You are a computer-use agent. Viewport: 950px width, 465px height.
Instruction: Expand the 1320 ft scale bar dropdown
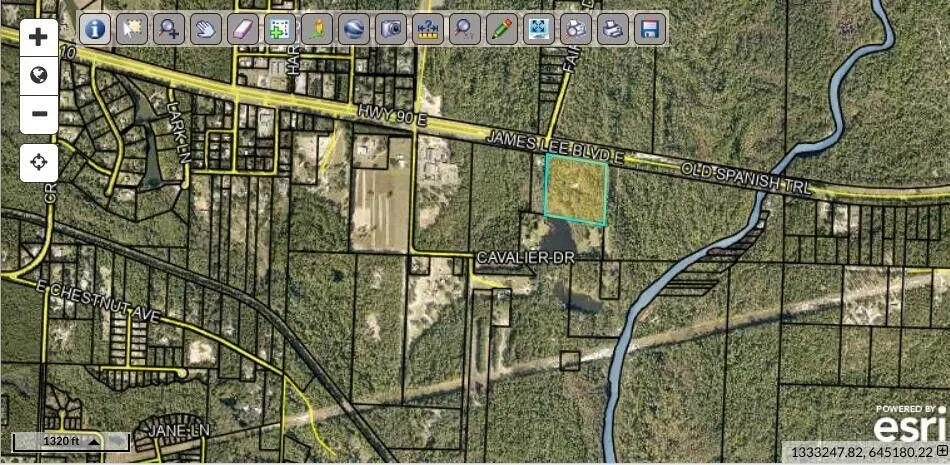[x=94, y=440]
